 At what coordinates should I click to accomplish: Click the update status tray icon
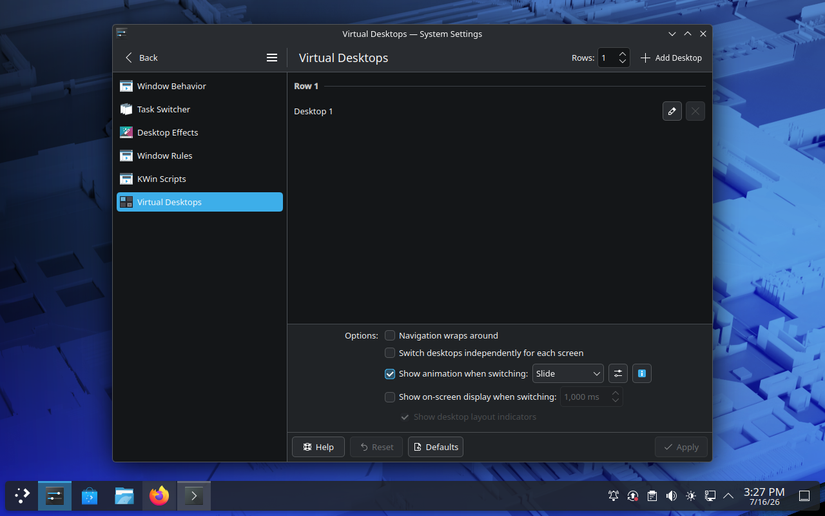[x=633, y=495]
